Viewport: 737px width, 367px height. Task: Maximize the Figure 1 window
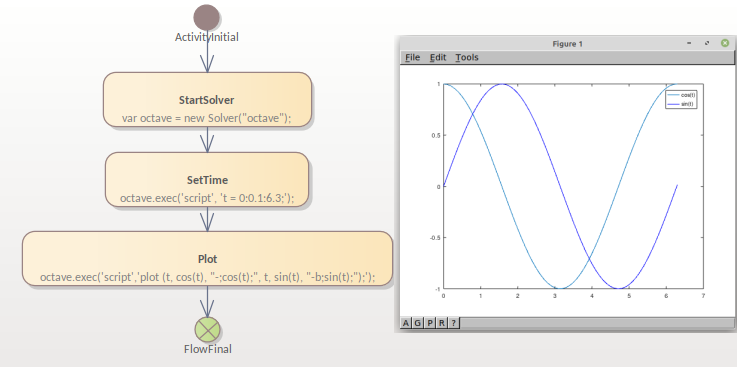tap(706, 43)
